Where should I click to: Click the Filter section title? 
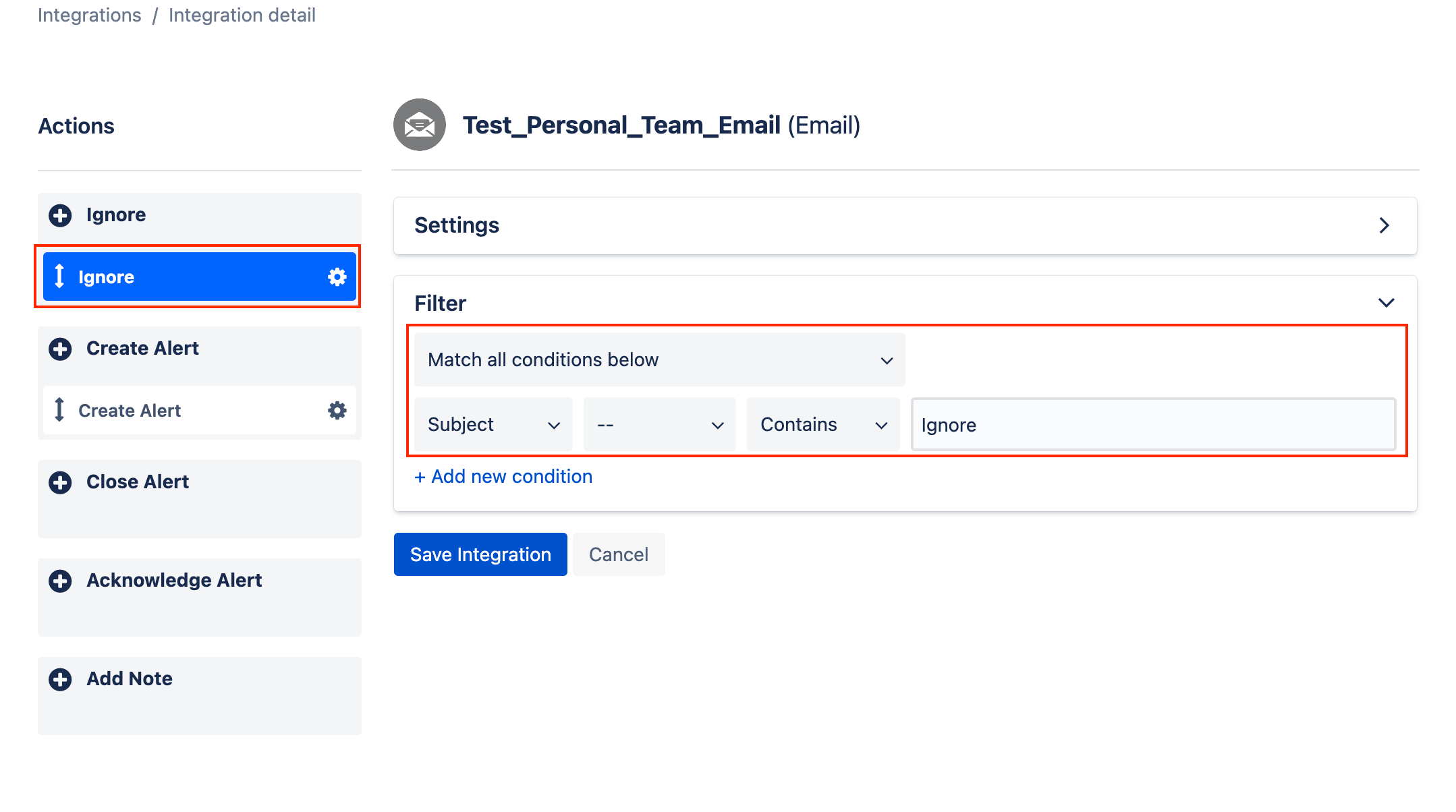tap(440, 303)
